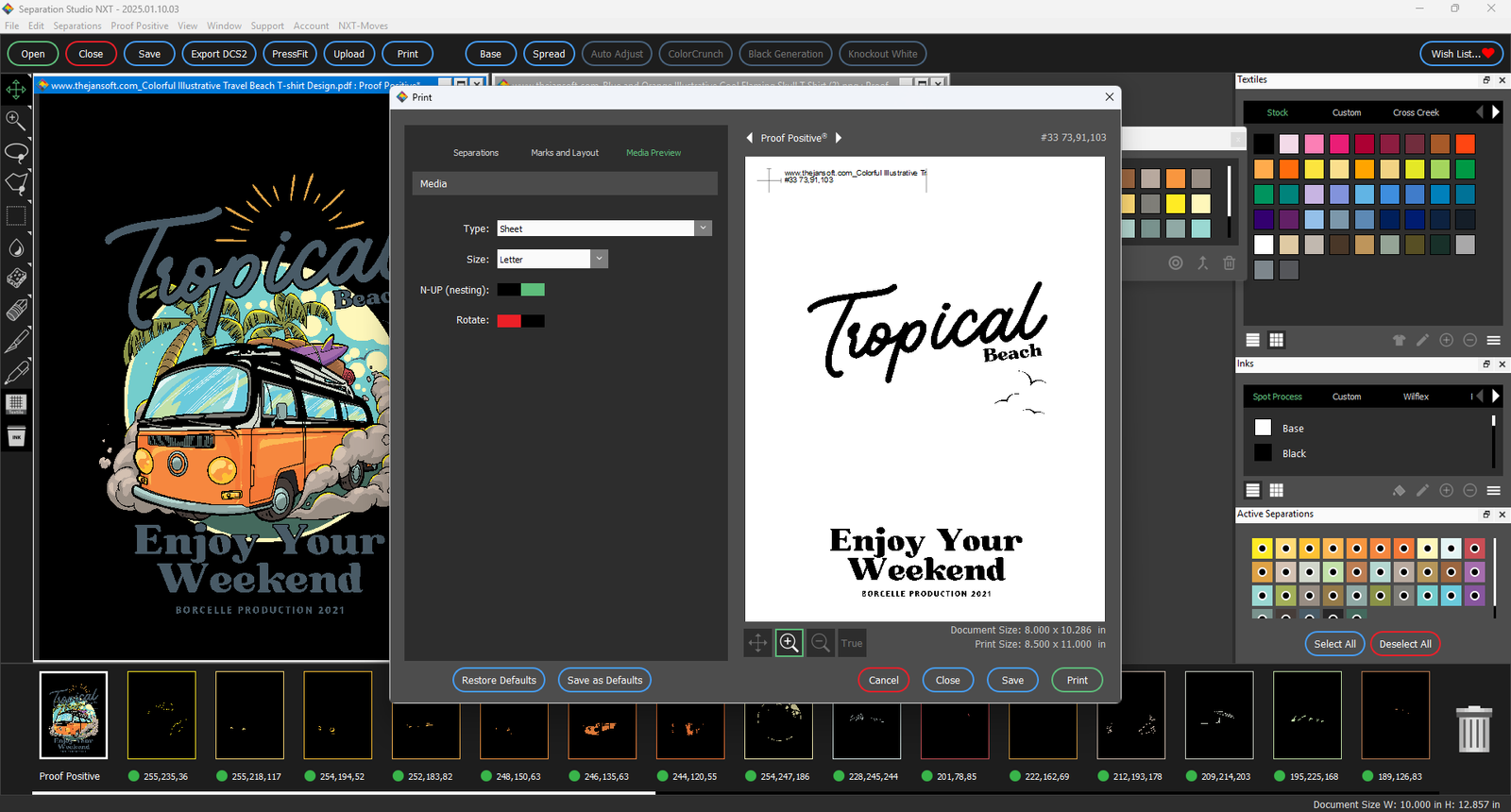
Task: Click the remove (minus) icon in Inks panel
Action: click(1469, 490)
